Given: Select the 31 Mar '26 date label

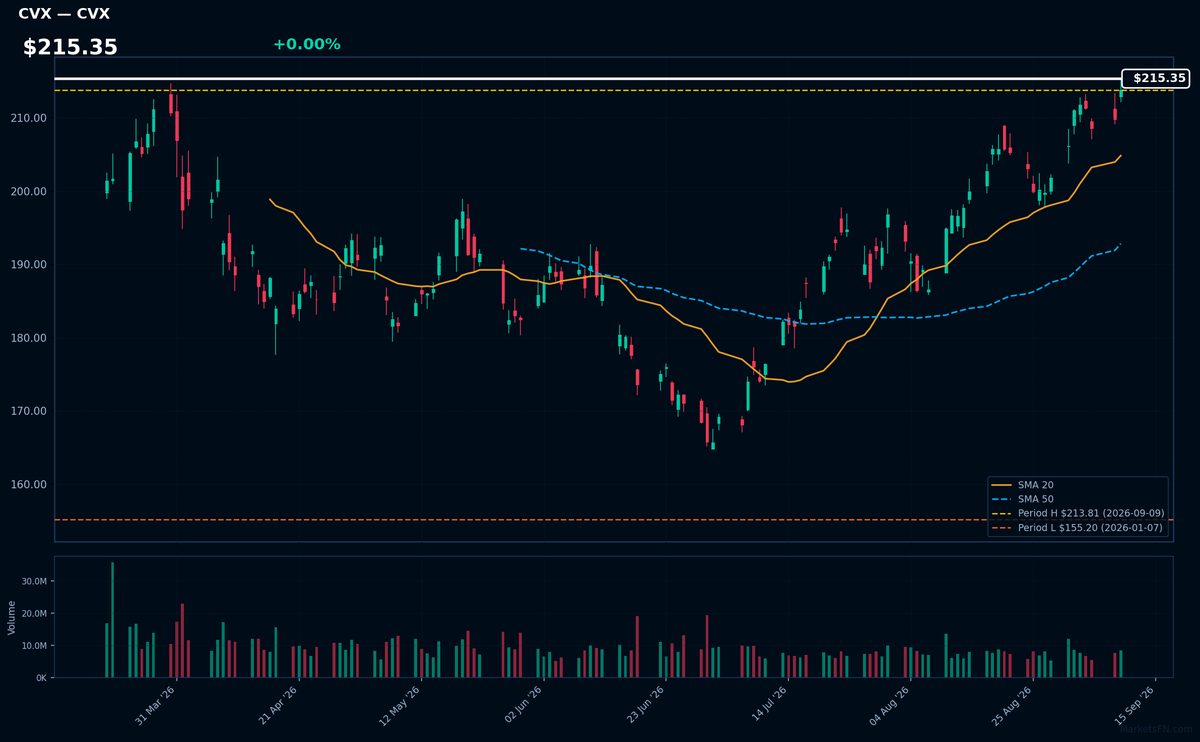Looking at the screenshot, I should click(x=155, y=705).
